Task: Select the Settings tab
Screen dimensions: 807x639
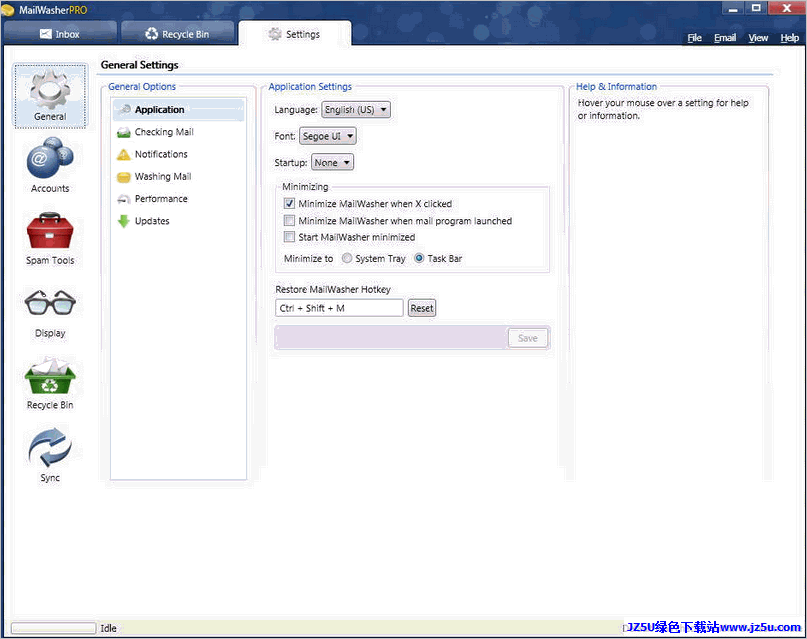Action: tap(295, 34)
